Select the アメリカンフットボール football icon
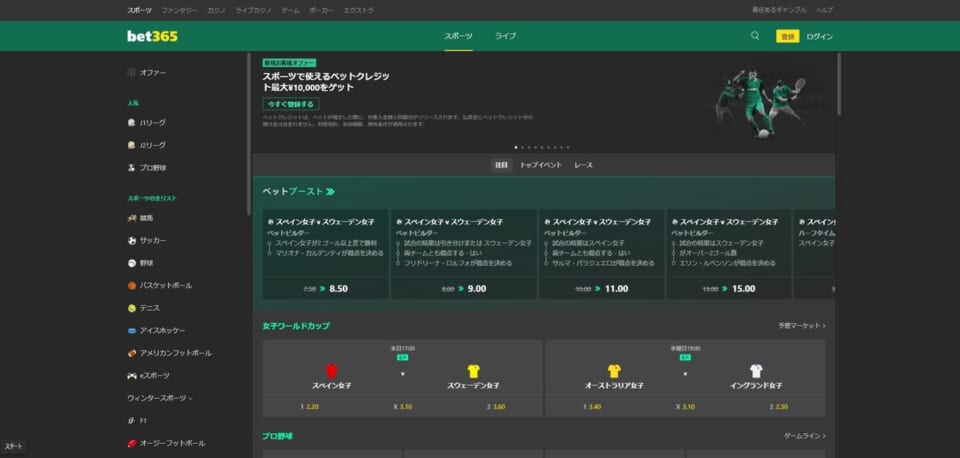Image resolution: width=960 pixels, height=458 pixels. point(131,353)
